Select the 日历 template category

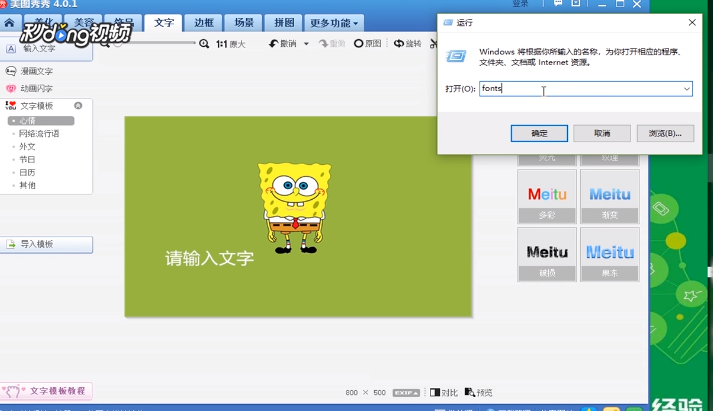(x=27, y=172)
